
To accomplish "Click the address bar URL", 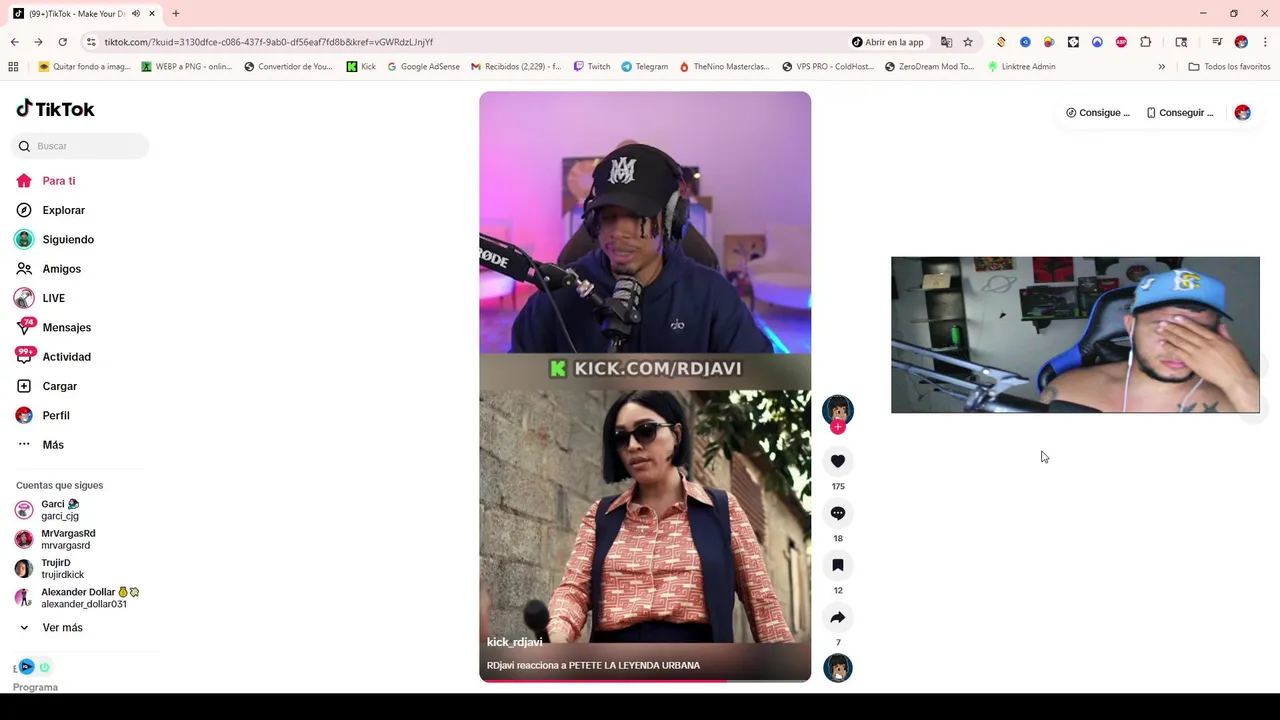I will click(x=268, y=42).
